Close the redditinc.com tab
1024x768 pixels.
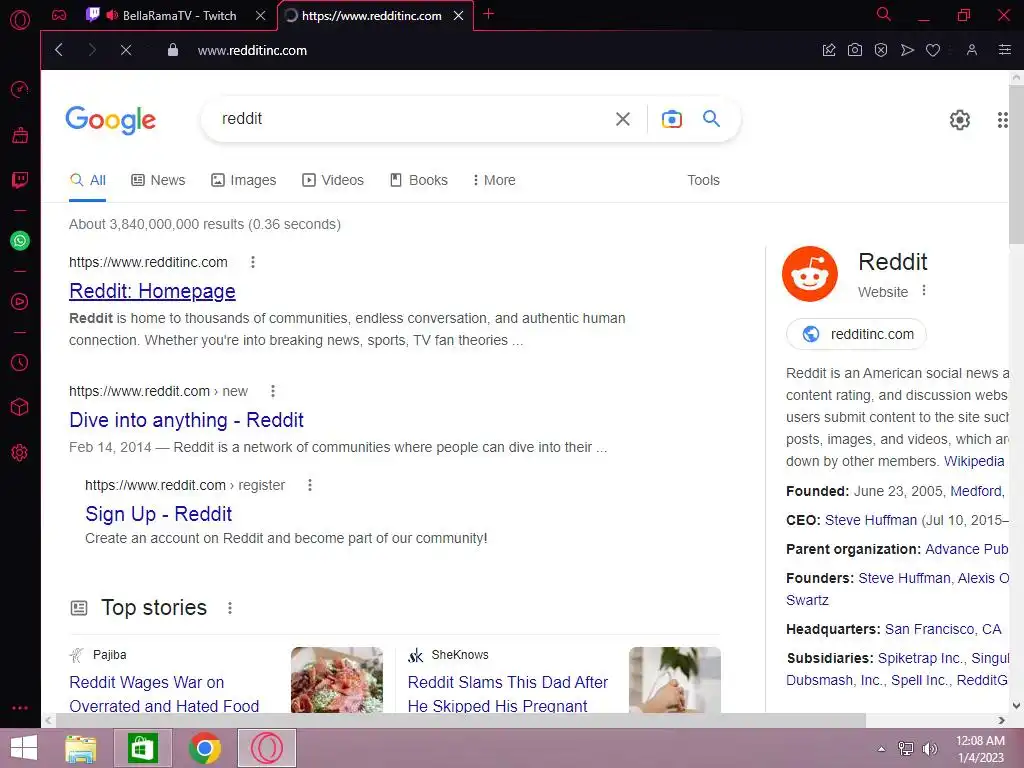458,15
